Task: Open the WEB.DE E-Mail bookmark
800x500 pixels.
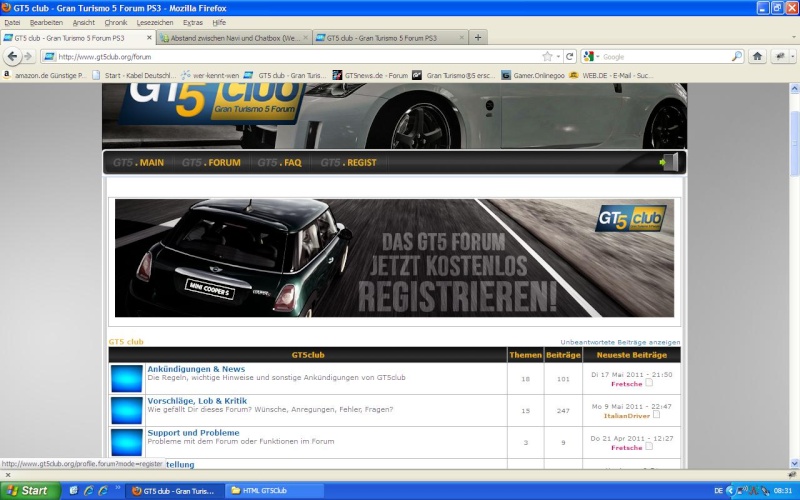Action: 611,76
